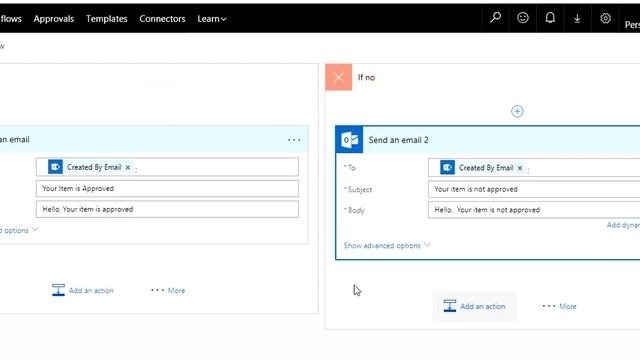The height and width of the screenshot is (360, 640).
Task: Click SharePoint icon in right Created By Email token
Action: (447, 167)
